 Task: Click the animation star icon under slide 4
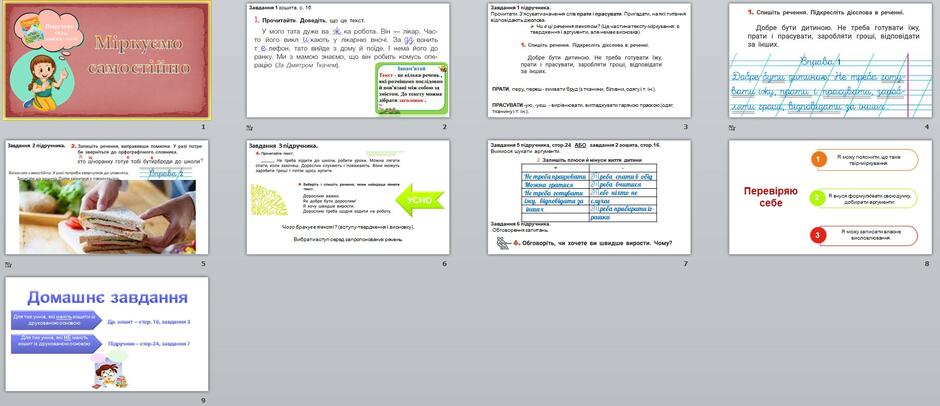click(x=732, y=127)
